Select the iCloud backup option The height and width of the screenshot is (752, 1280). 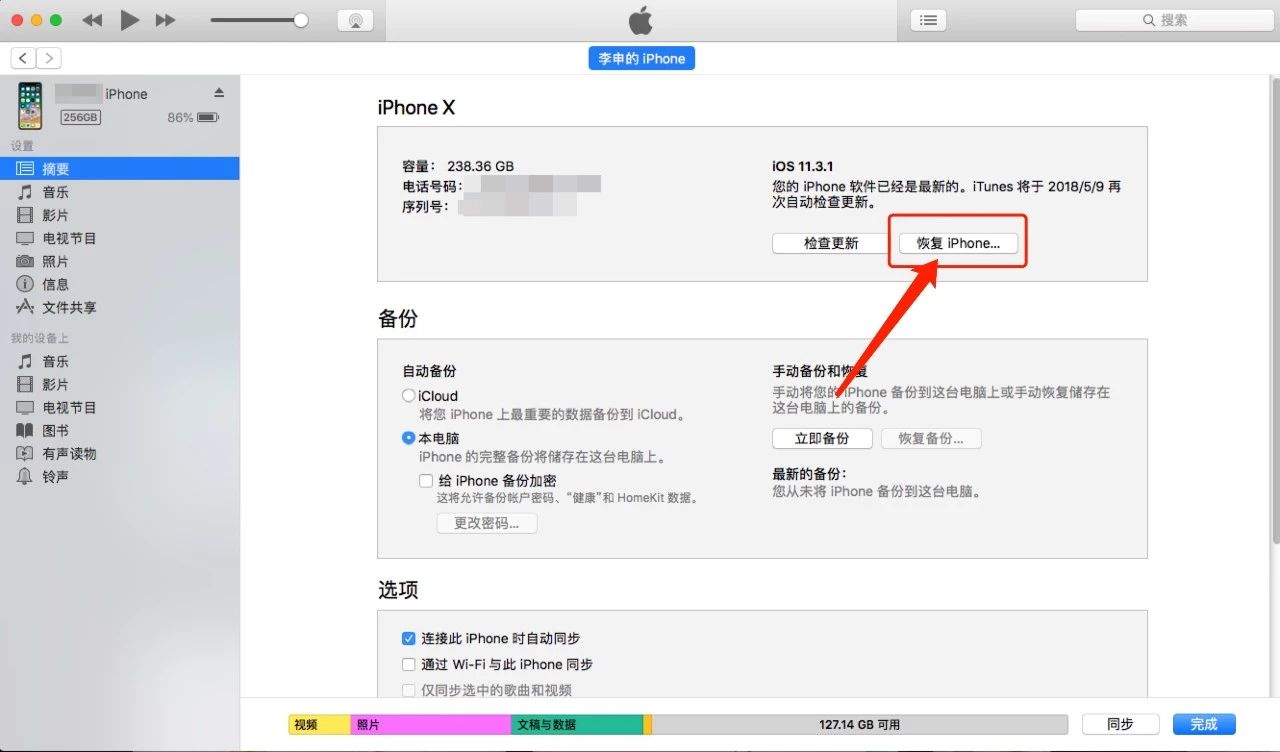tap(409, 395)
